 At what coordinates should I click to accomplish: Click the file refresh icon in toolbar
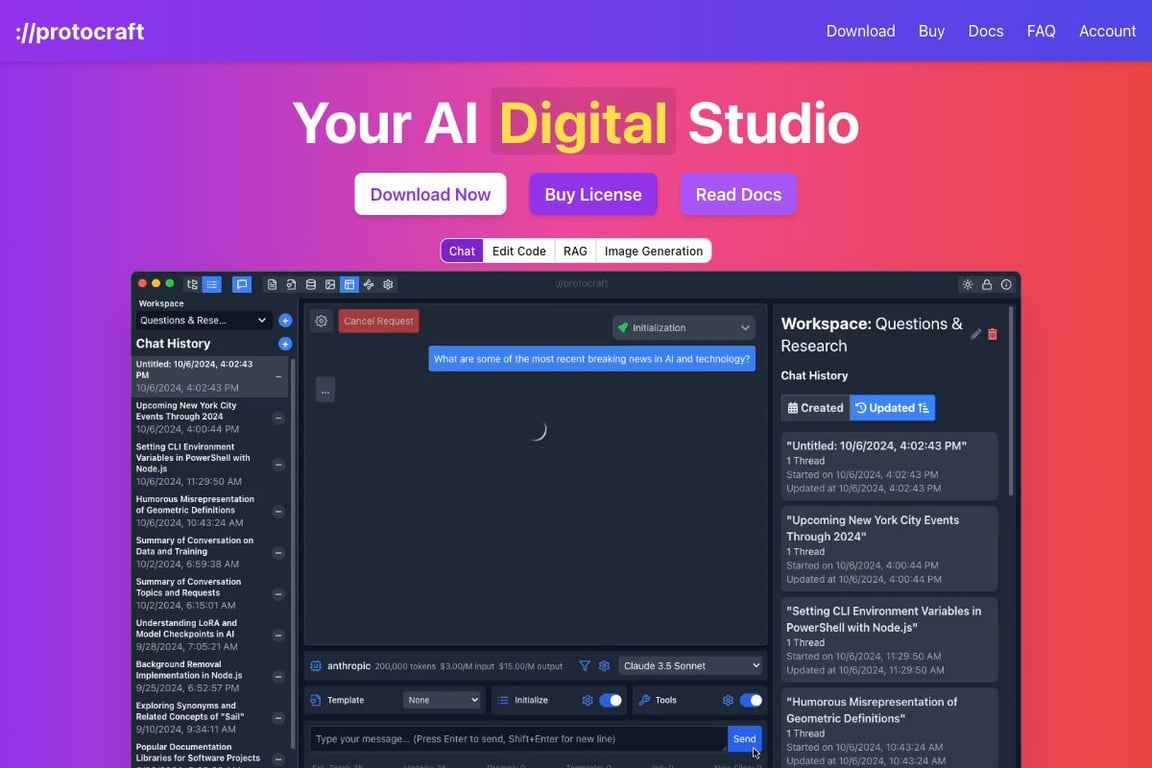coord(291,284)
